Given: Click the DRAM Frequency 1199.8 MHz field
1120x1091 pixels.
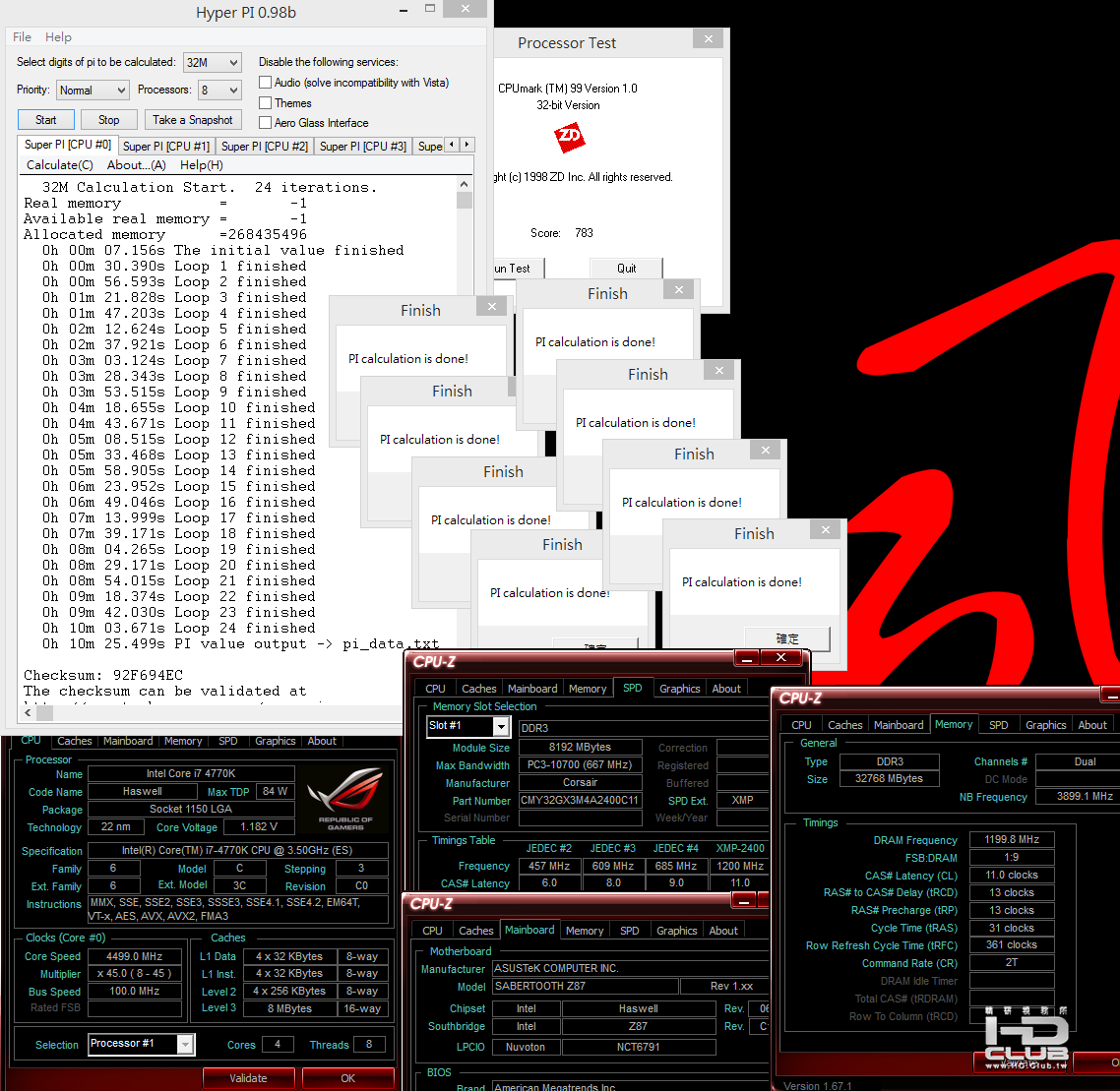Looking at the screenshot, I should pos(1012,840).
